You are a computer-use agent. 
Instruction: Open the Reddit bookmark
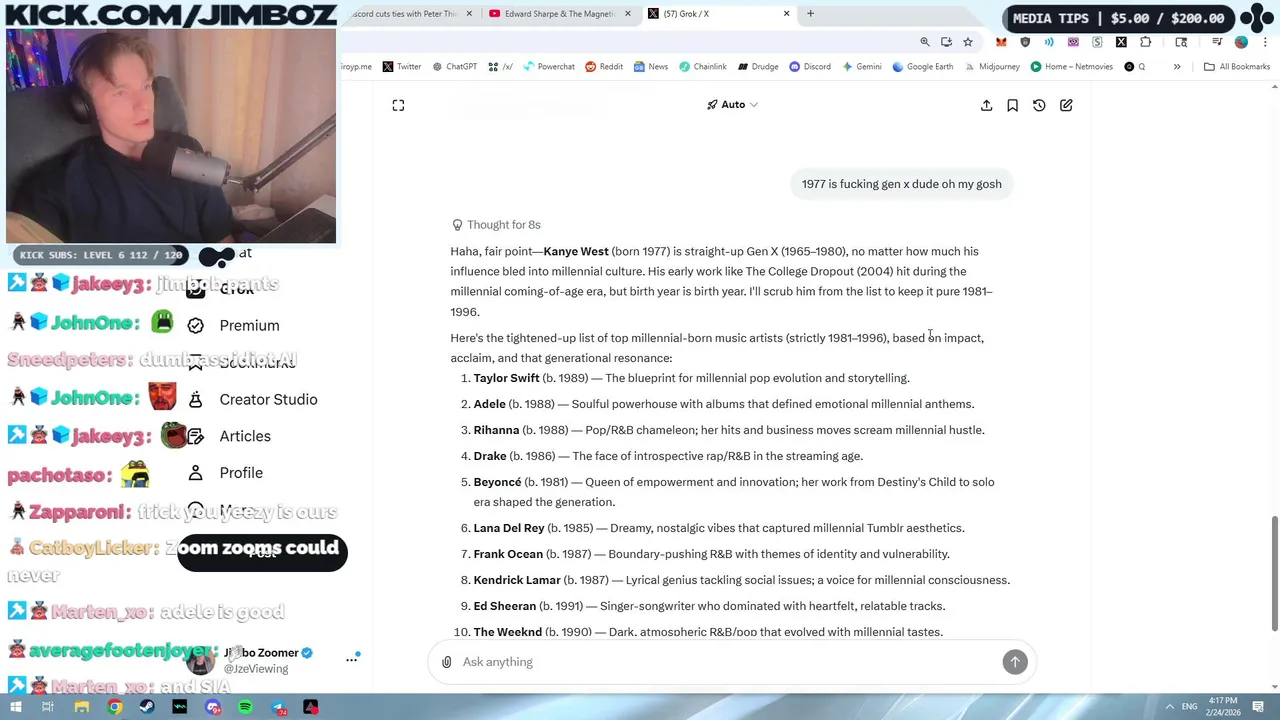(604, 67)
